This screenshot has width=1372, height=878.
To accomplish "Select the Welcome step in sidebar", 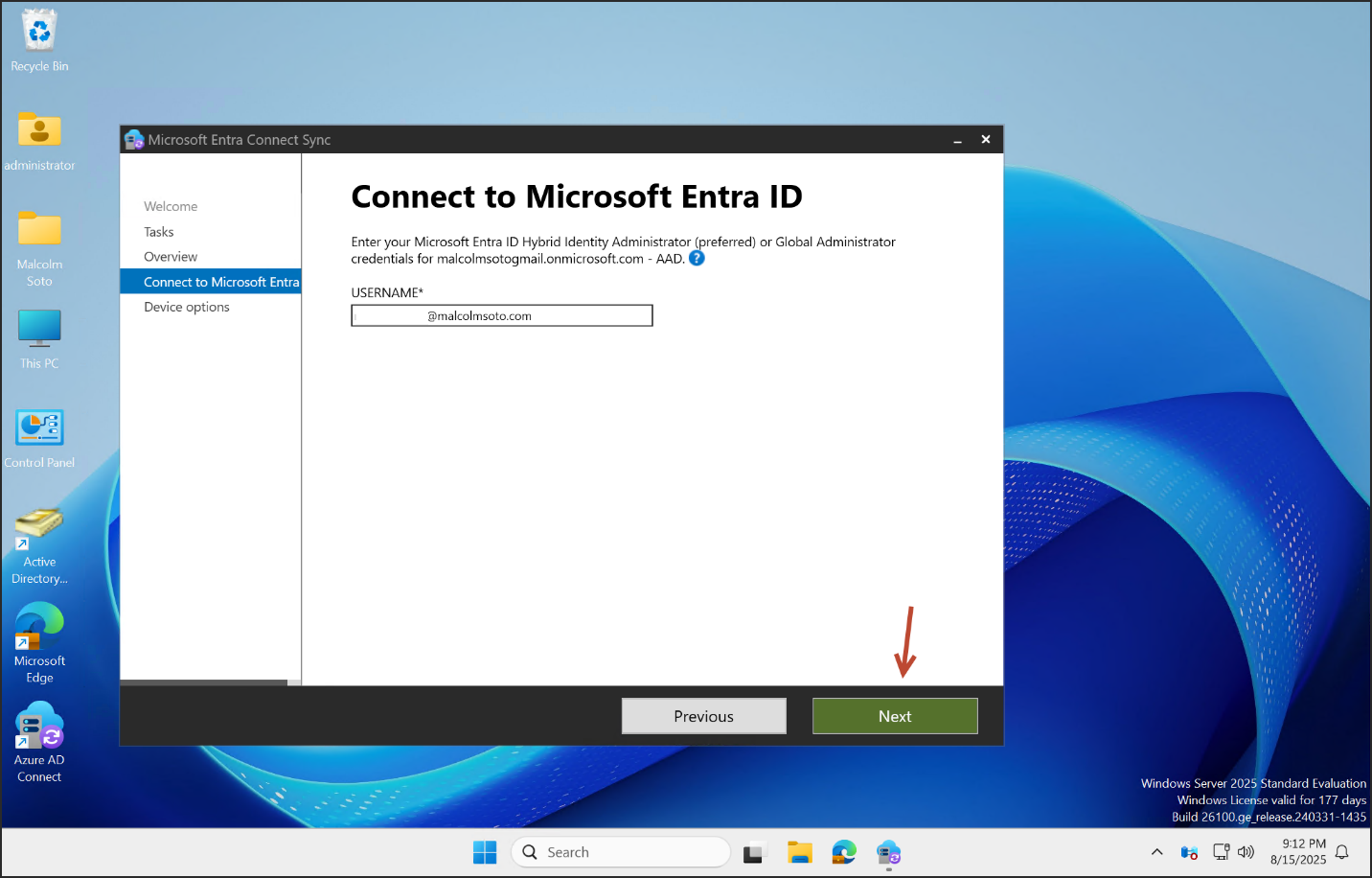I will point(171,206).
